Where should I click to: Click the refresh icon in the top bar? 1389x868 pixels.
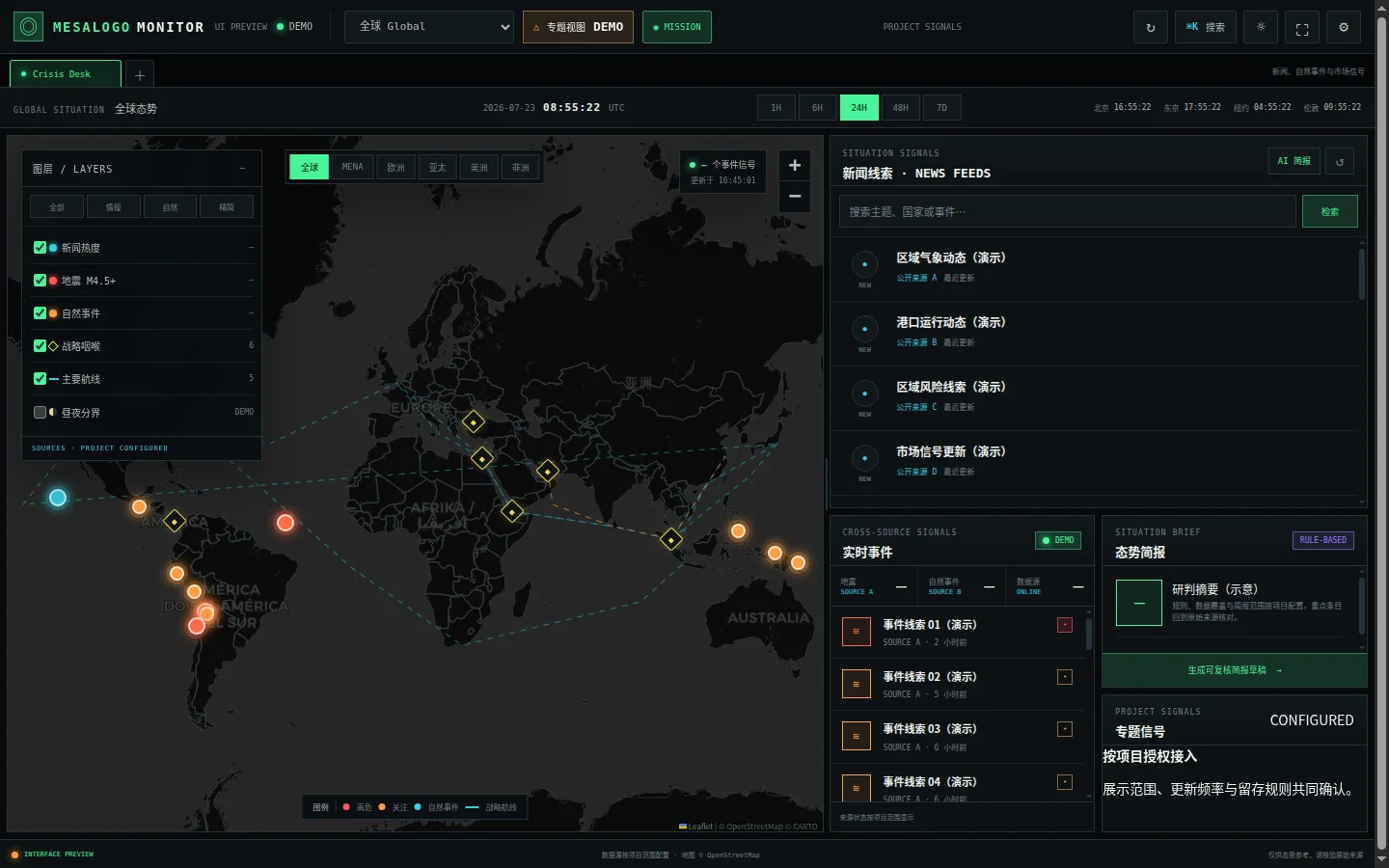(x=1150, y=27)
